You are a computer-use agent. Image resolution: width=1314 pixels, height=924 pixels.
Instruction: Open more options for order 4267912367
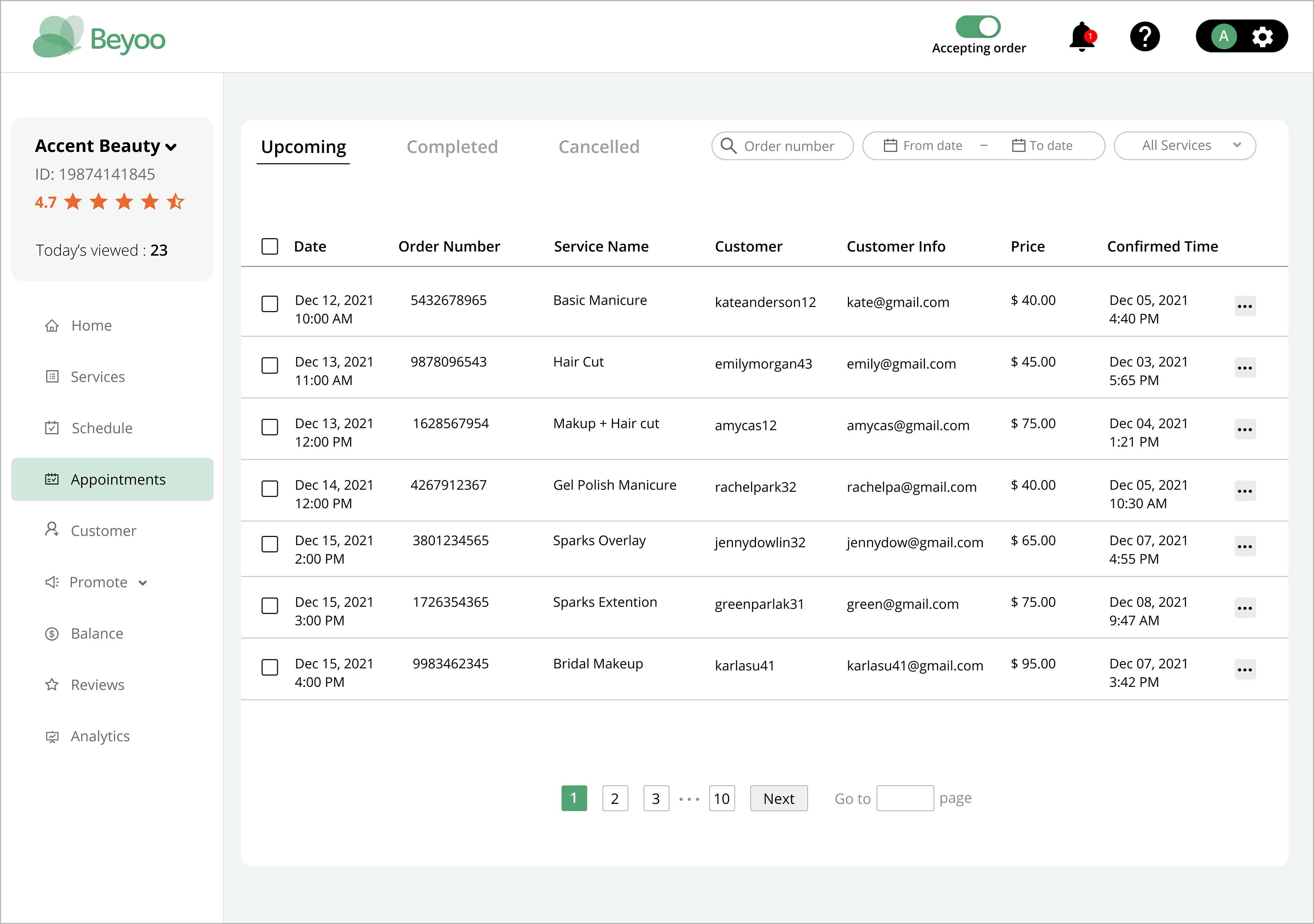1245,491
